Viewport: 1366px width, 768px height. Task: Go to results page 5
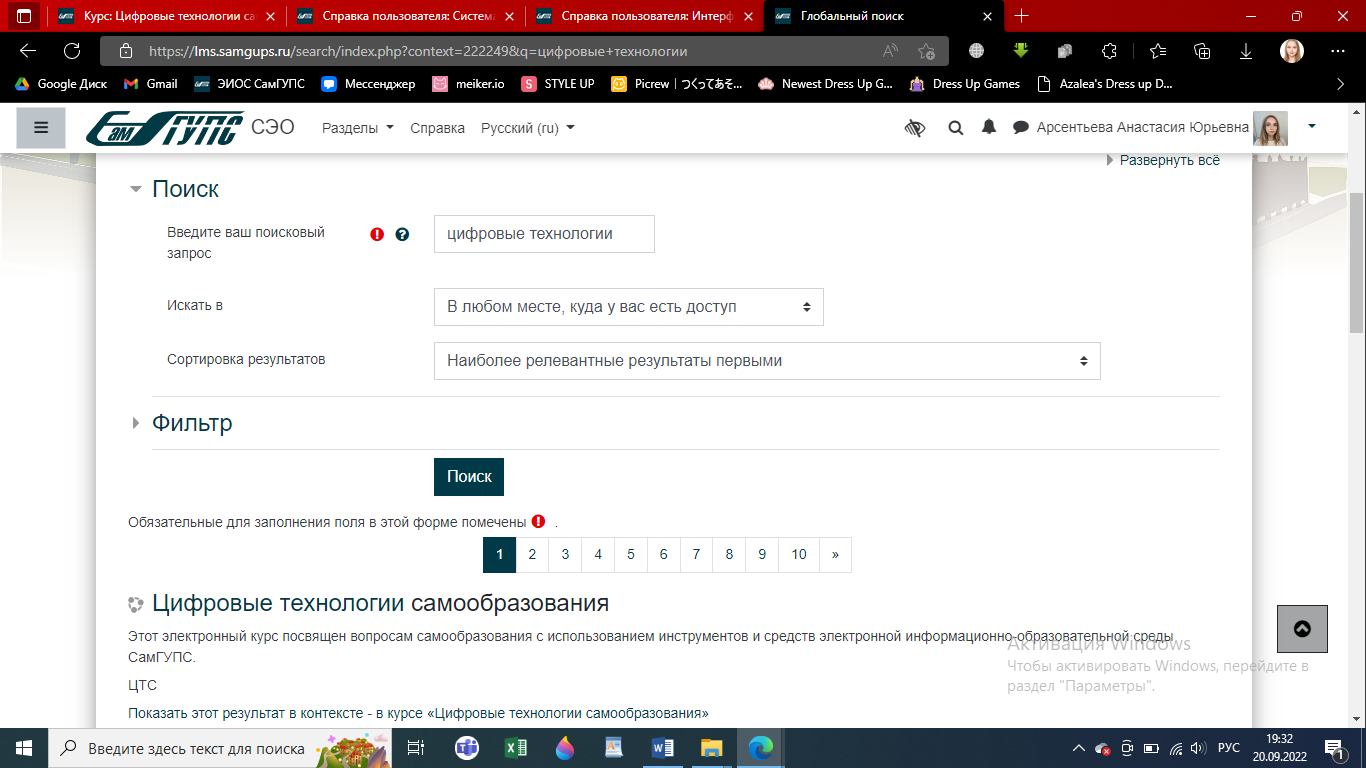(631, 554)
